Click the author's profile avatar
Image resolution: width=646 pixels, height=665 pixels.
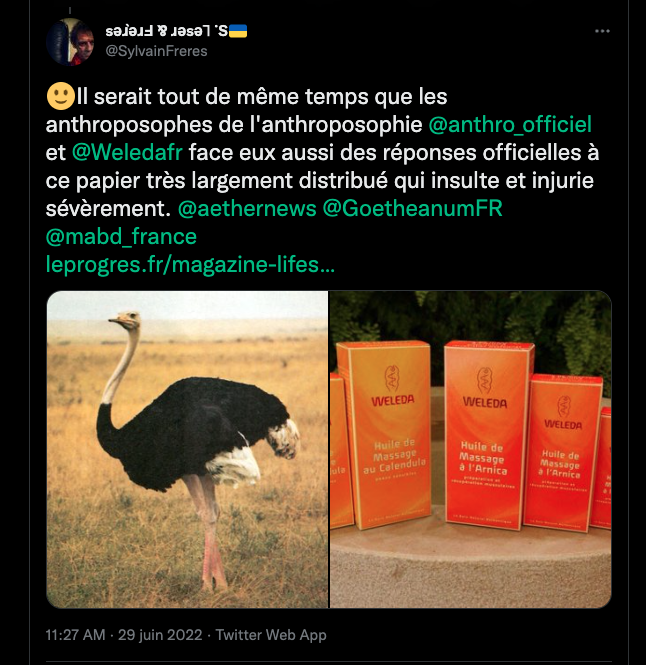70,42
